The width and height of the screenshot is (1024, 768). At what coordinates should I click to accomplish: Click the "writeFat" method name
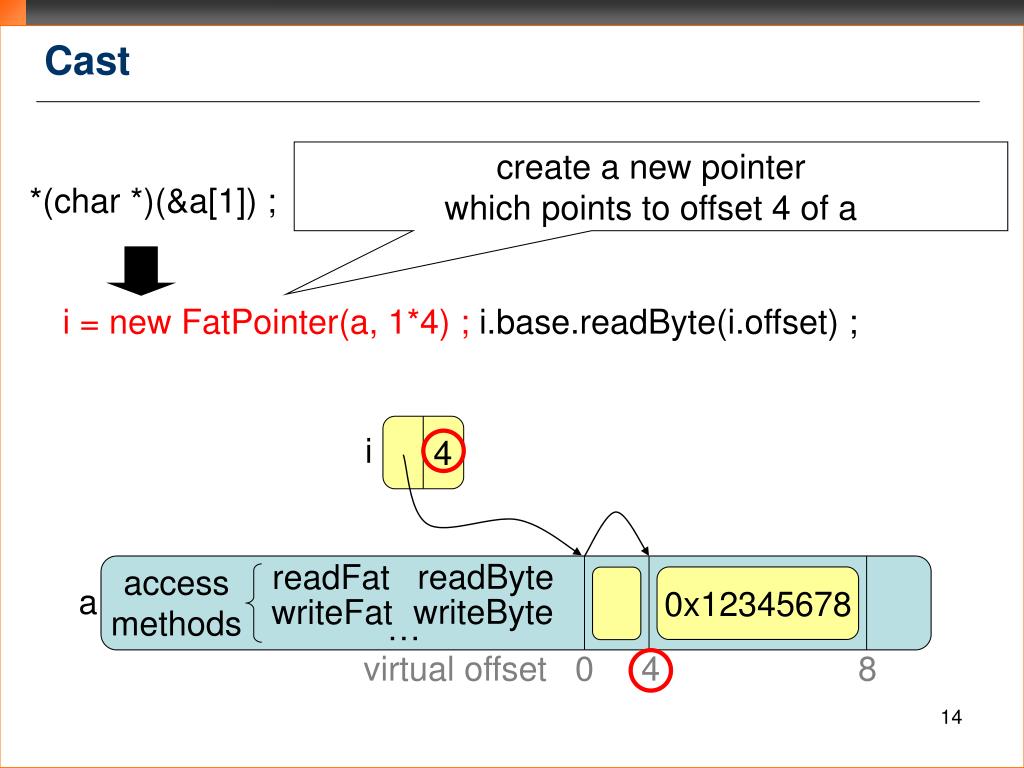pos(332,613)
